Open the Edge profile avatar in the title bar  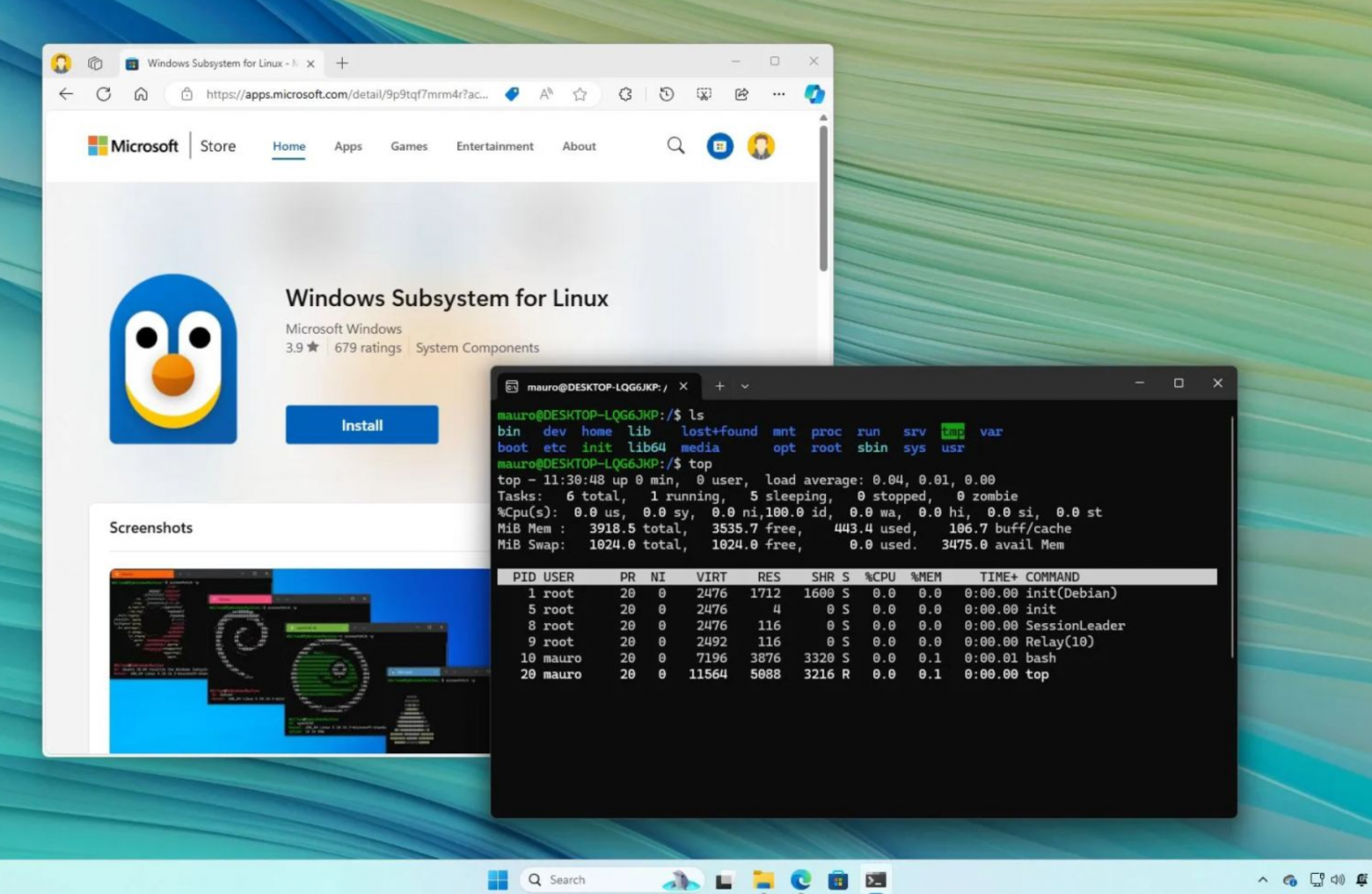[x=61, y=63]
